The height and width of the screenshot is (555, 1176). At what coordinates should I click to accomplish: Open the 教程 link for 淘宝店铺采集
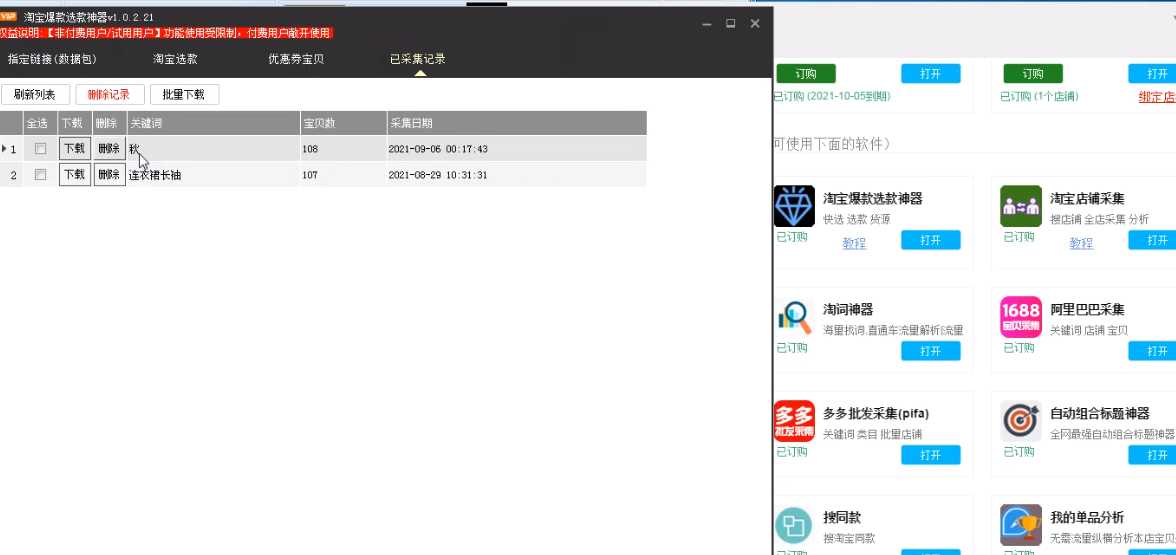(1081, 243)
